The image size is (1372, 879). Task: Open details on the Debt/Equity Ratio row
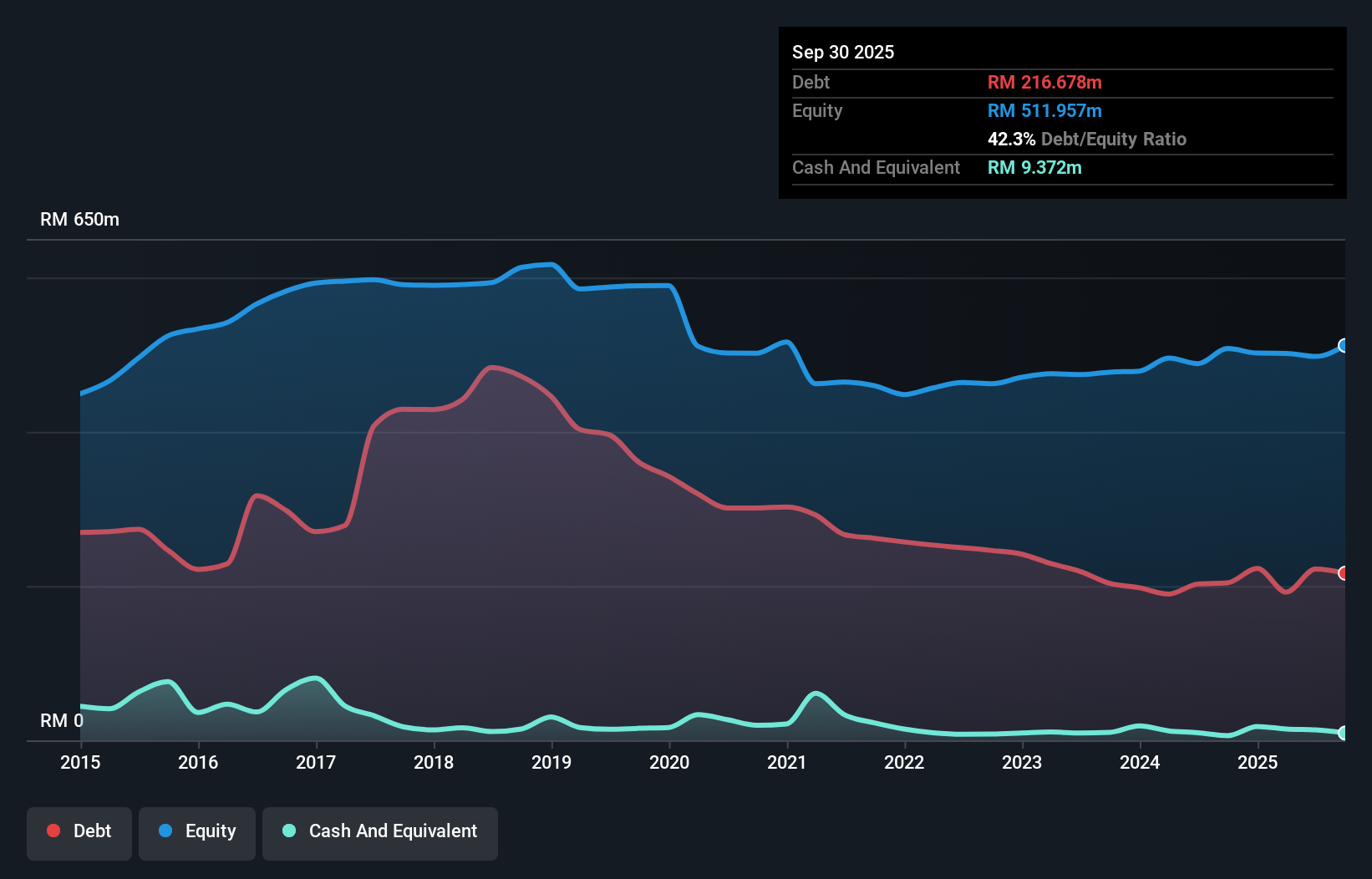tap(1087, 139)
